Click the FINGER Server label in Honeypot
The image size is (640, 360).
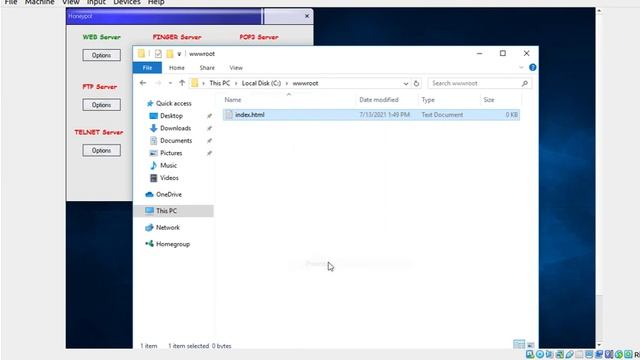pos(177,37)
